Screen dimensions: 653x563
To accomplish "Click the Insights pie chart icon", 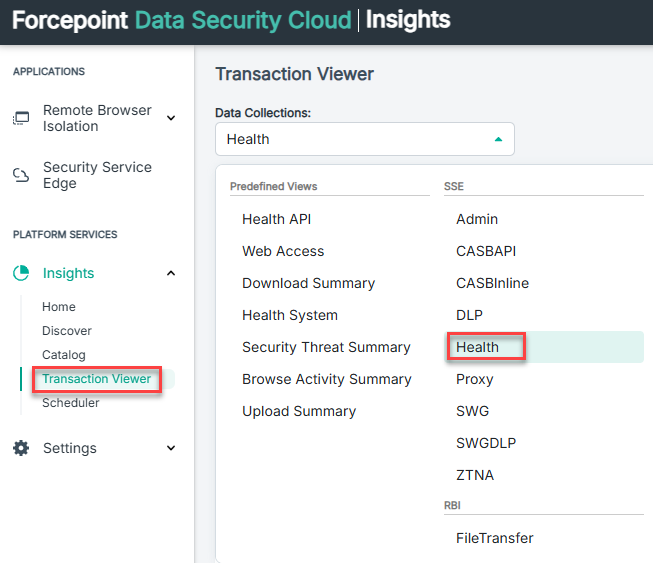I will [x=21, y=273].
